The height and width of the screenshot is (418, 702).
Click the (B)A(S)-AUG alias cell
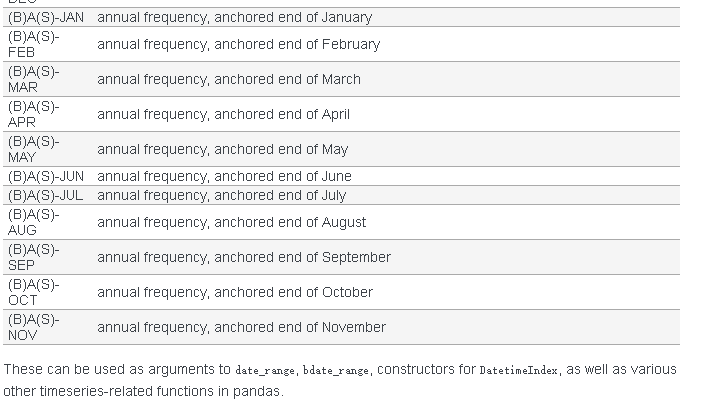coord(34,222)
